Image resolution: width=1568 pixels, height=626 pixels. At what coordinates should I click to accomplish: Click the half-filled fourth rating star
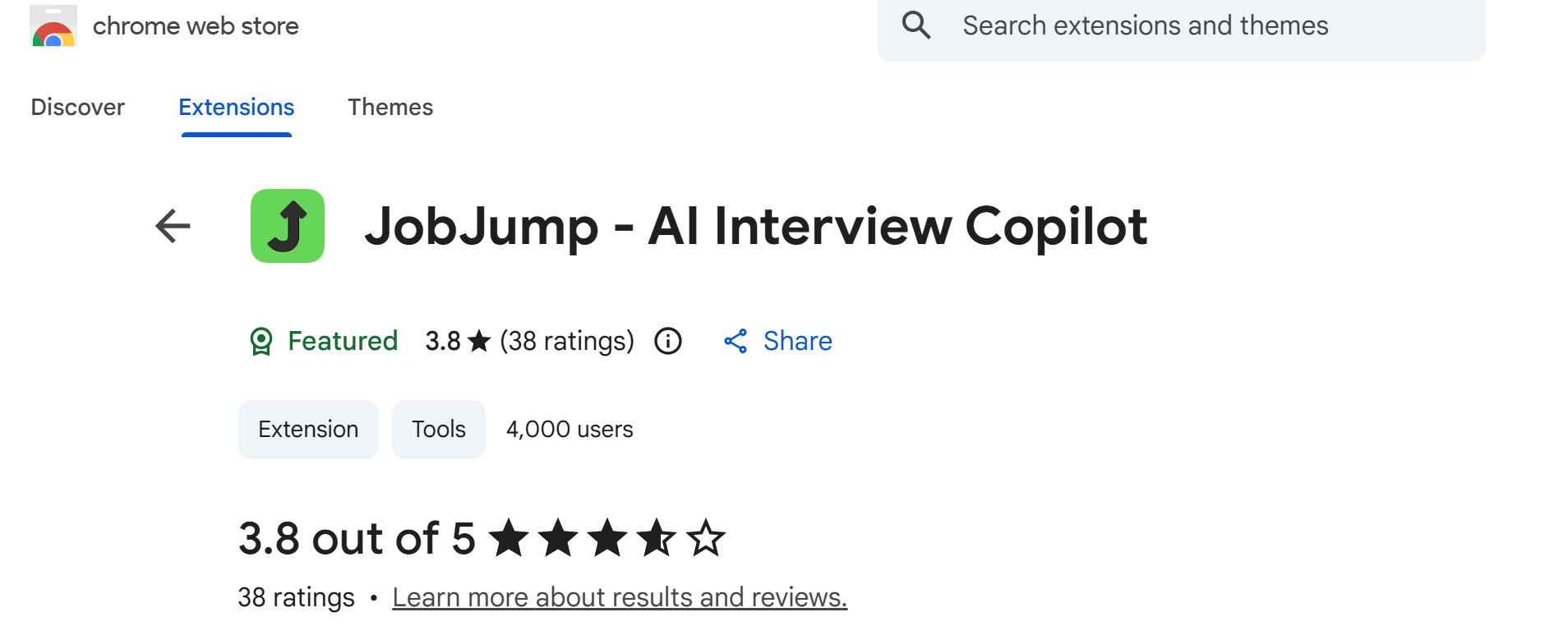tap(657, 539)
